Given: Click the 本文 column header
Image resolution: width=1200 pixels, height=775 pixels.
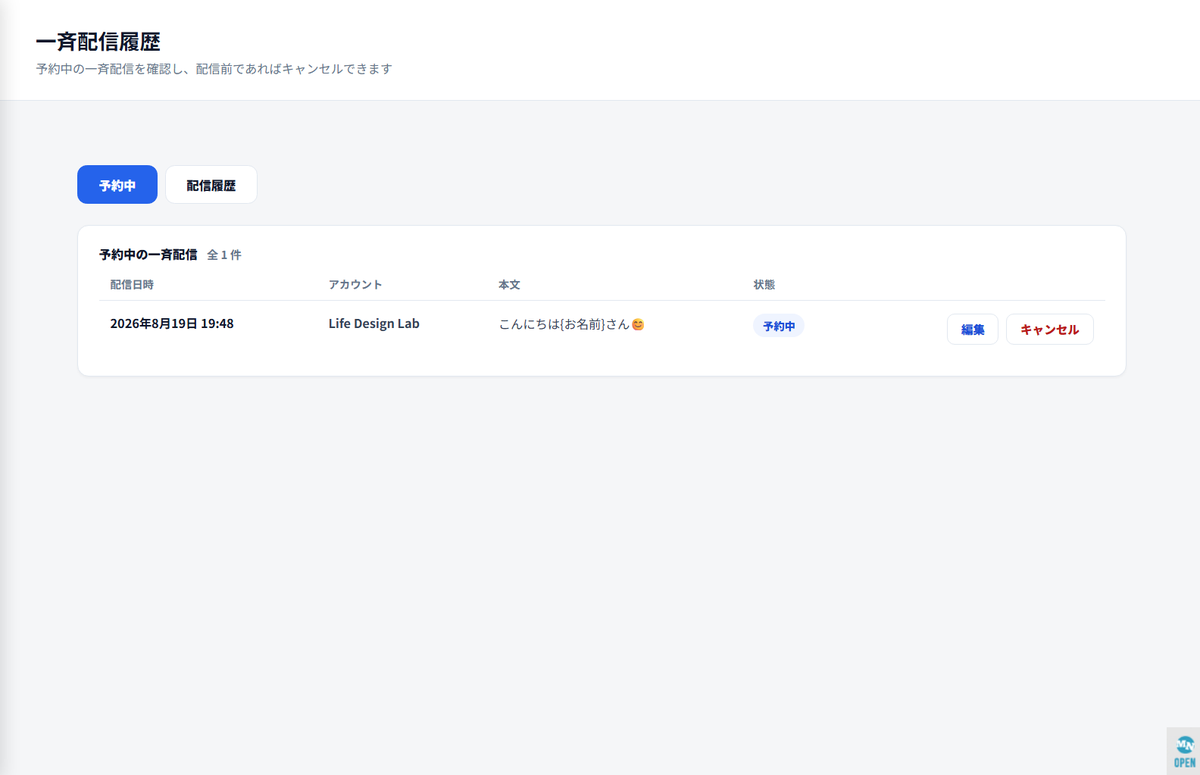Looking at the screenshot, I should (509, 285).
